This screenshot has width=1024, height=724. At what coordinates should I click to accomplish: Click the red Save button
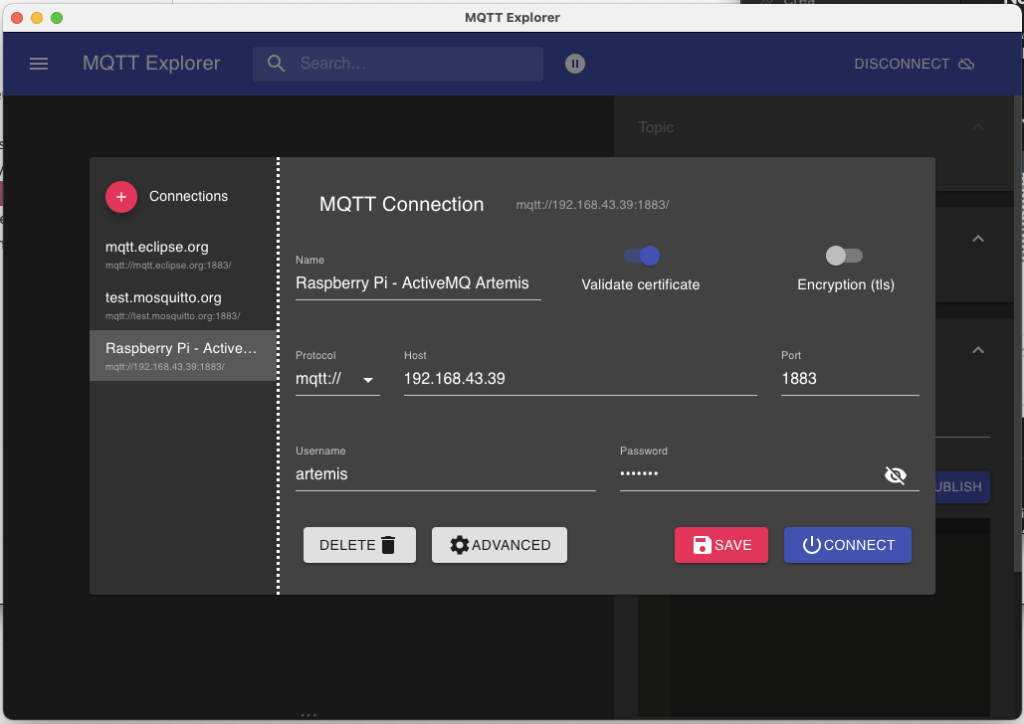721,545
